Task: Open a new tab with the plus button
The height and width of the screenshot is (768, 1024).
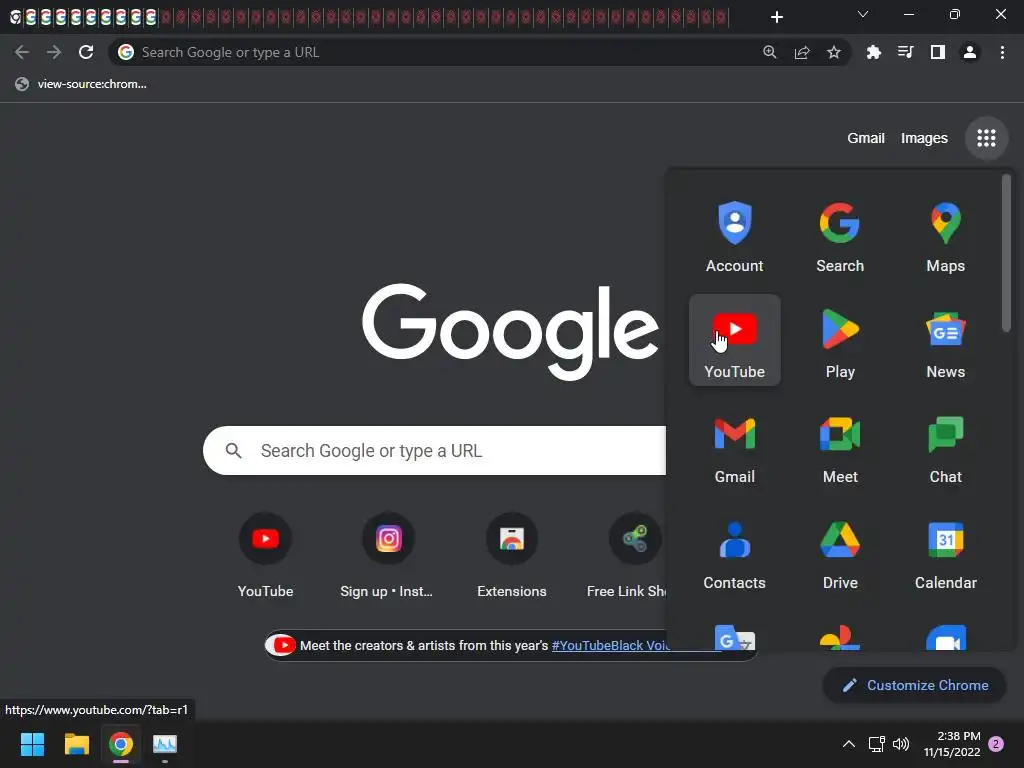Action: pos(776,17)
